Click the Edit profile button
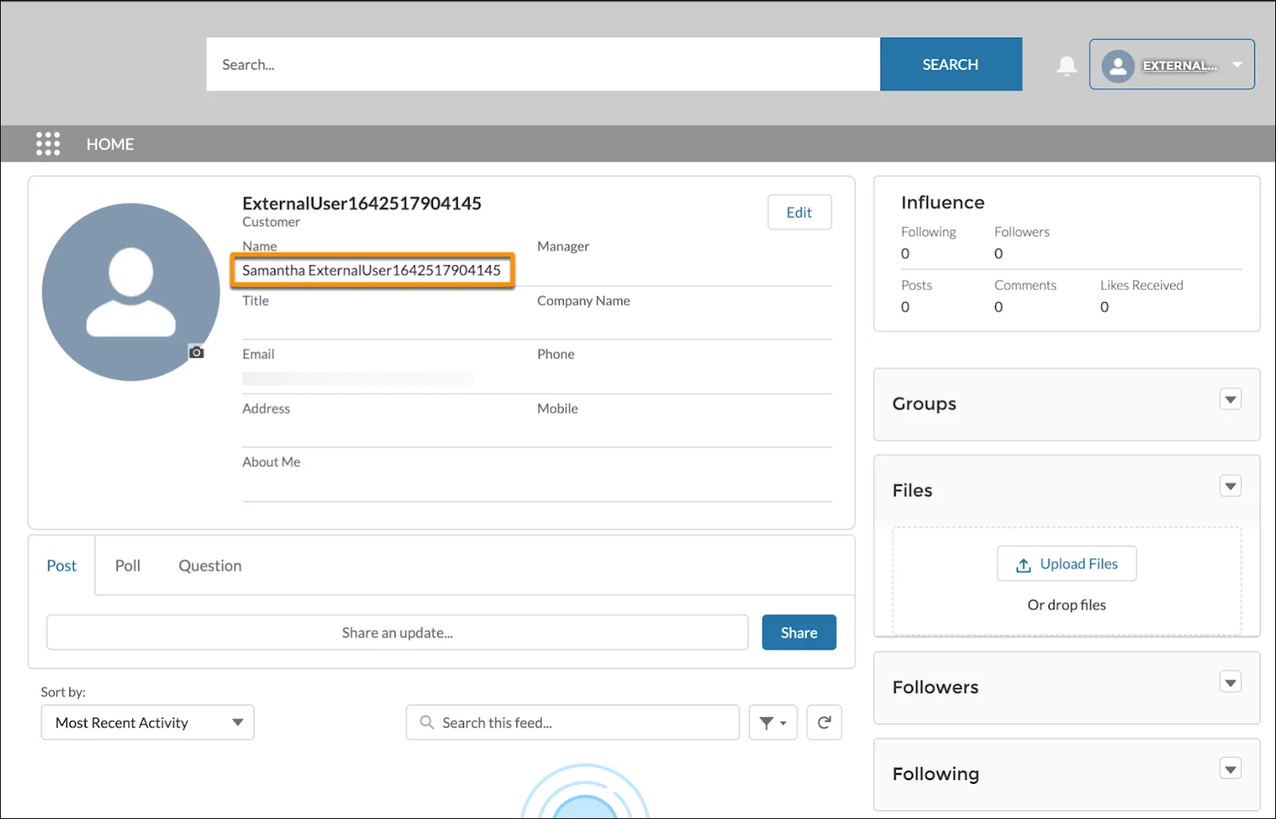Screen dimensions: 1276x819 pos(799,212)
